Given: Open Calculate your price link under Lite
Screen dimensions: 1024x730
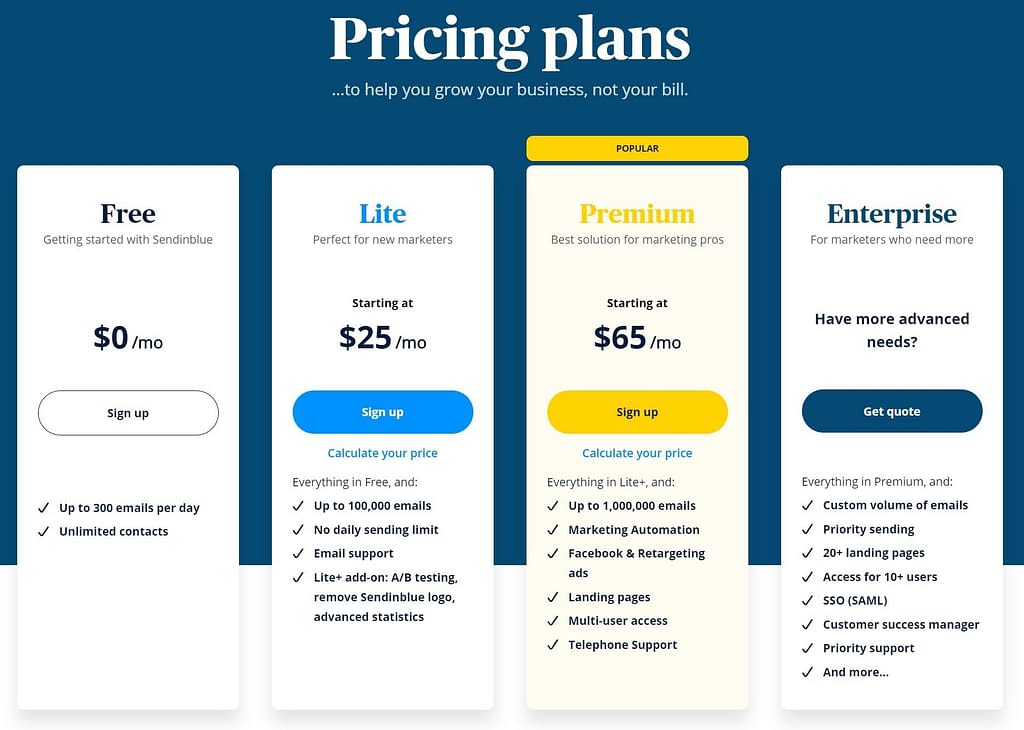Looking at the screenshot, I should [x=383, y=453].
